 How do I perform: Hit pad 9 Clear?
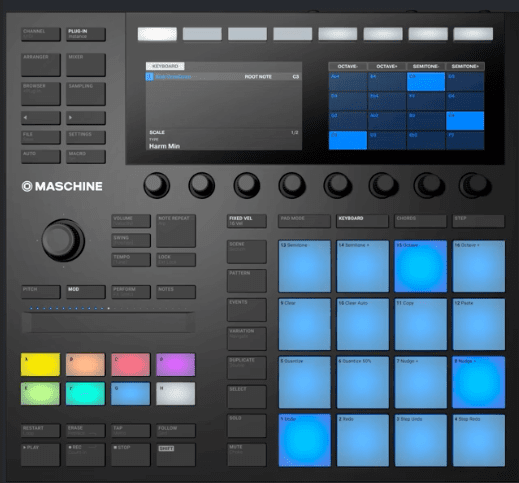(305, 324)
